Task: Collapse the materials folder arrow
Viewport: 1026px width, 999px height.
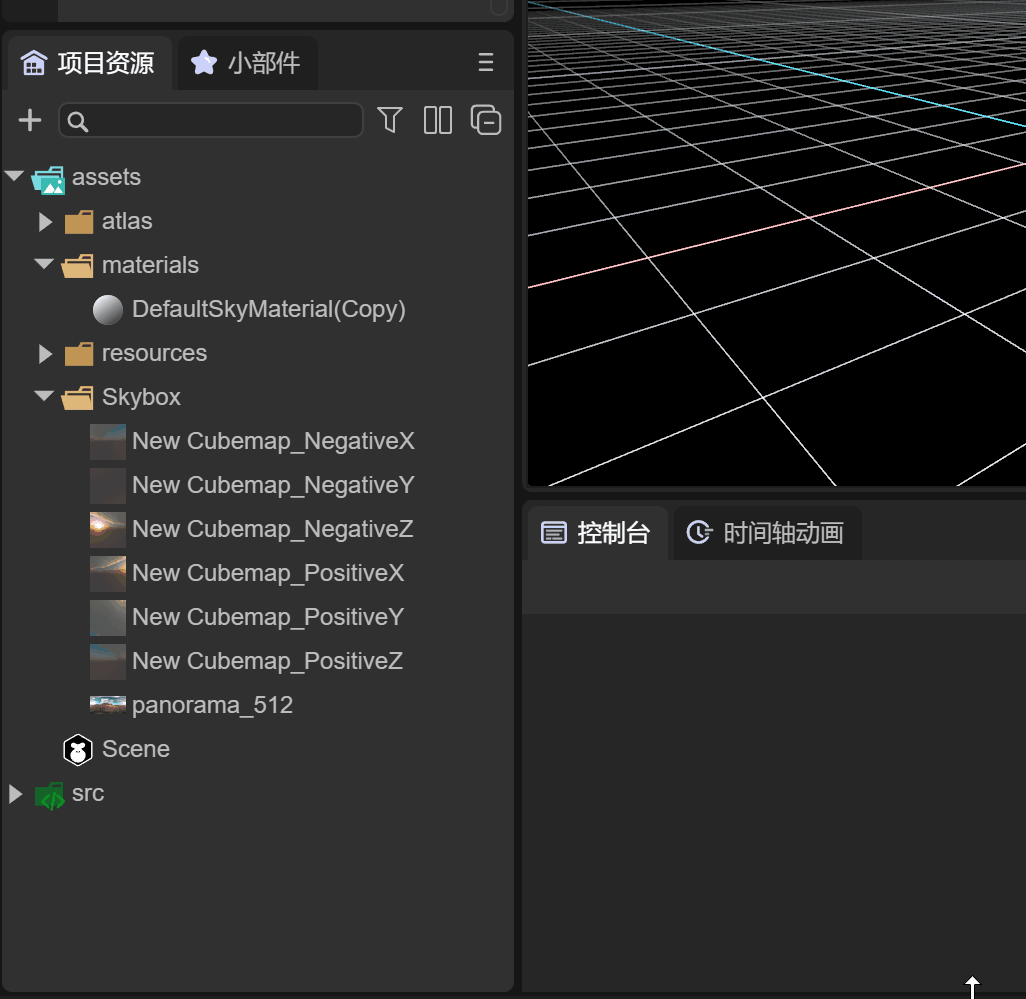Action: click(44, 265)
